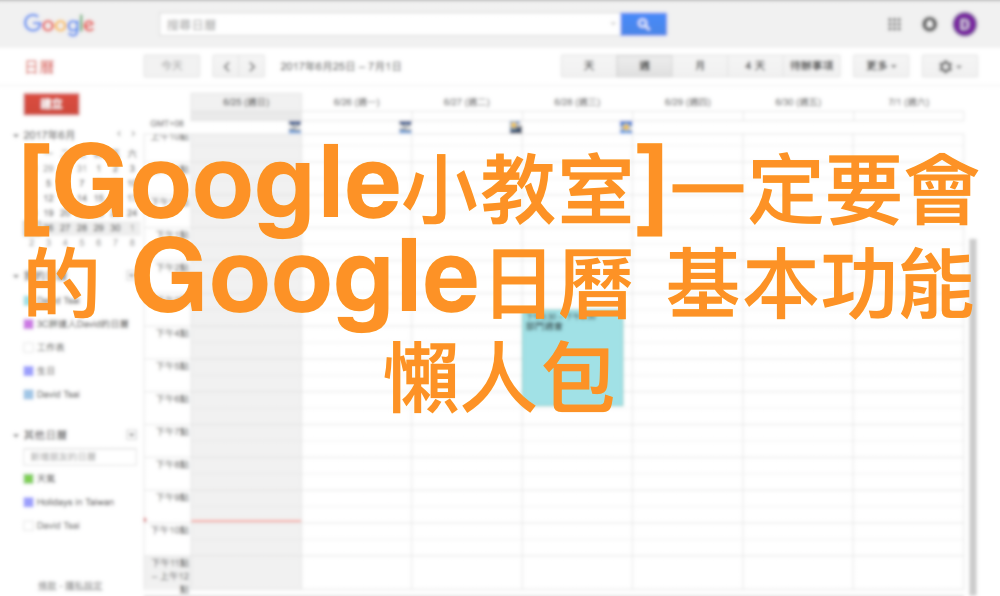Jump to today with 今天 button
Image resolution: width=1000 pixels, height=596 pixels.
pyautogui.click(x=172, y=66)
